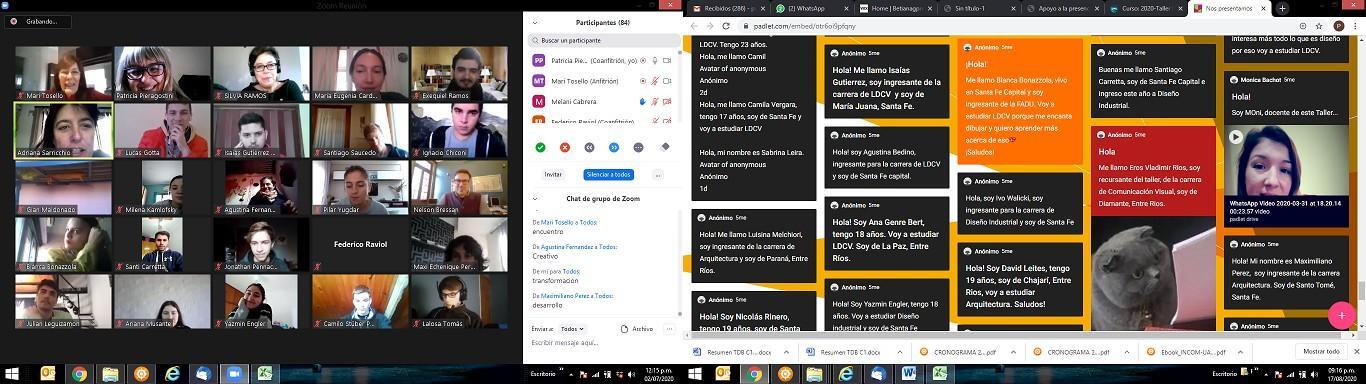Toggle Melani Cabrera's disabled camera icon
Screen dimensions: 1366x384
coord(667,101)
